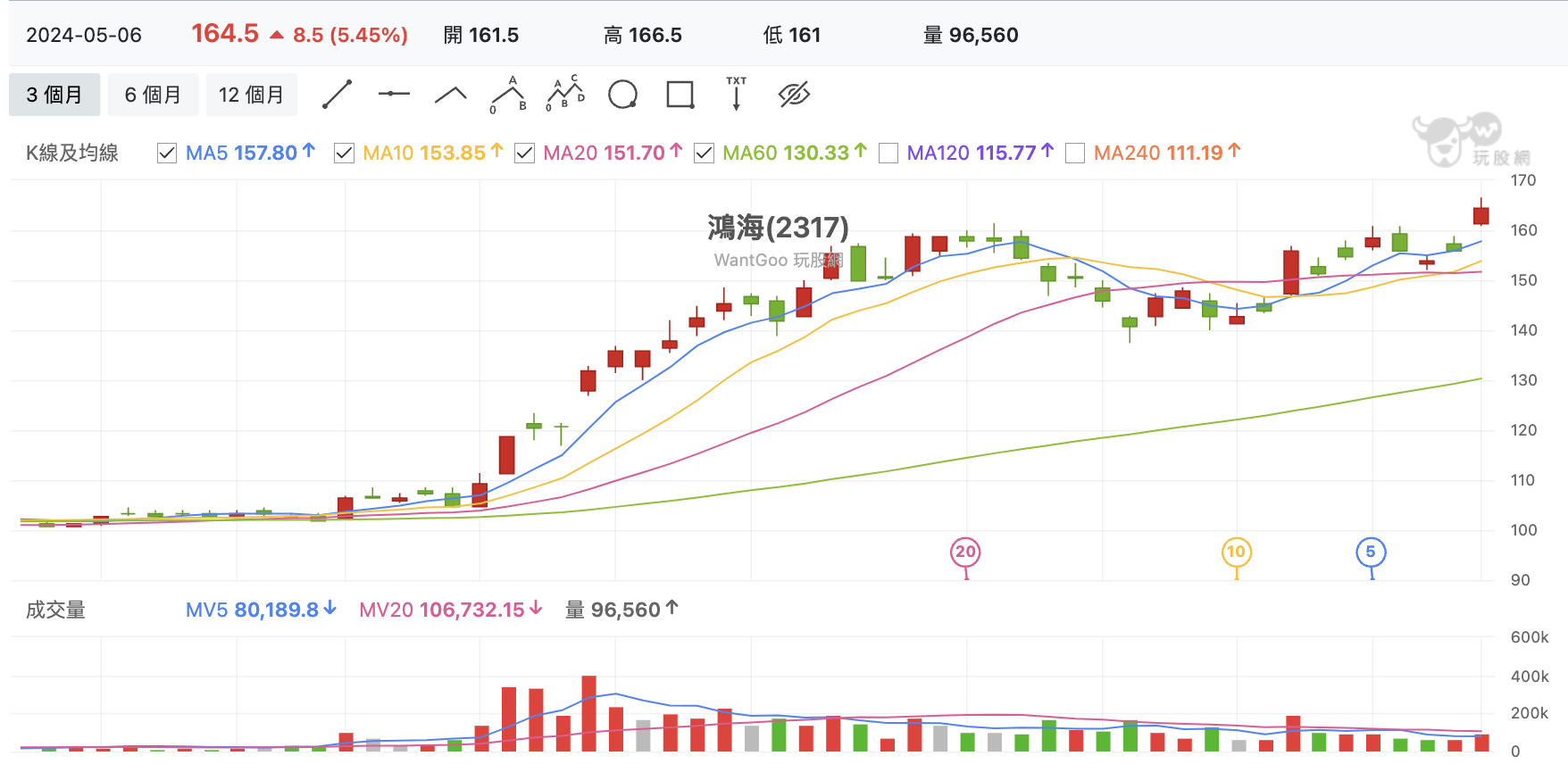Toggle drawings visibility with the eye icon

pos(794,94)
